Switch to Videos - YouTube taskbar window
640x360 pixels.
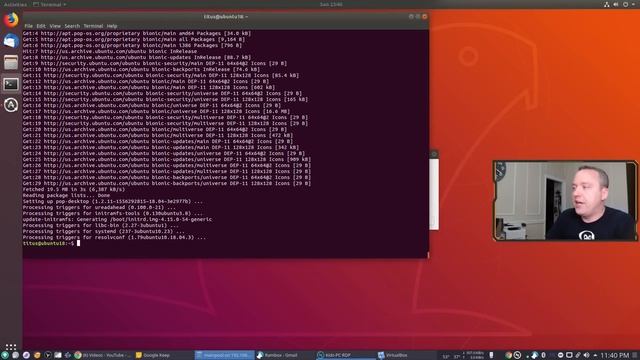[103, 355]
